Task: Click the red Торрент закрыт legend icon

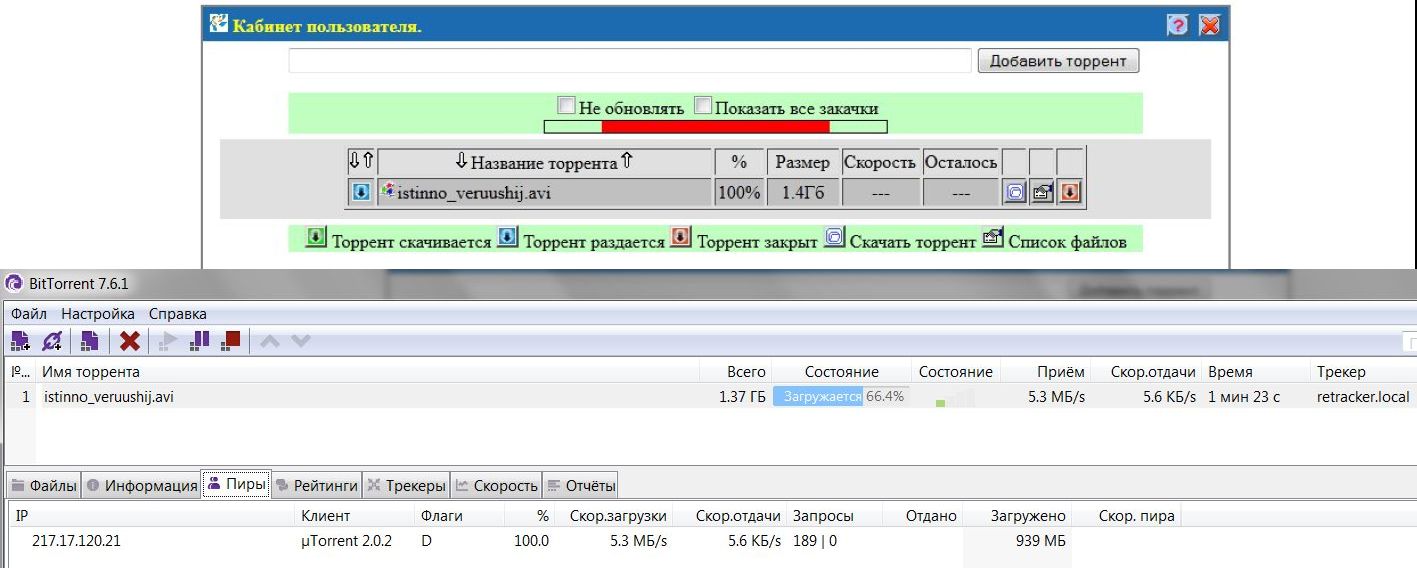Action: [x=681, y=238]
